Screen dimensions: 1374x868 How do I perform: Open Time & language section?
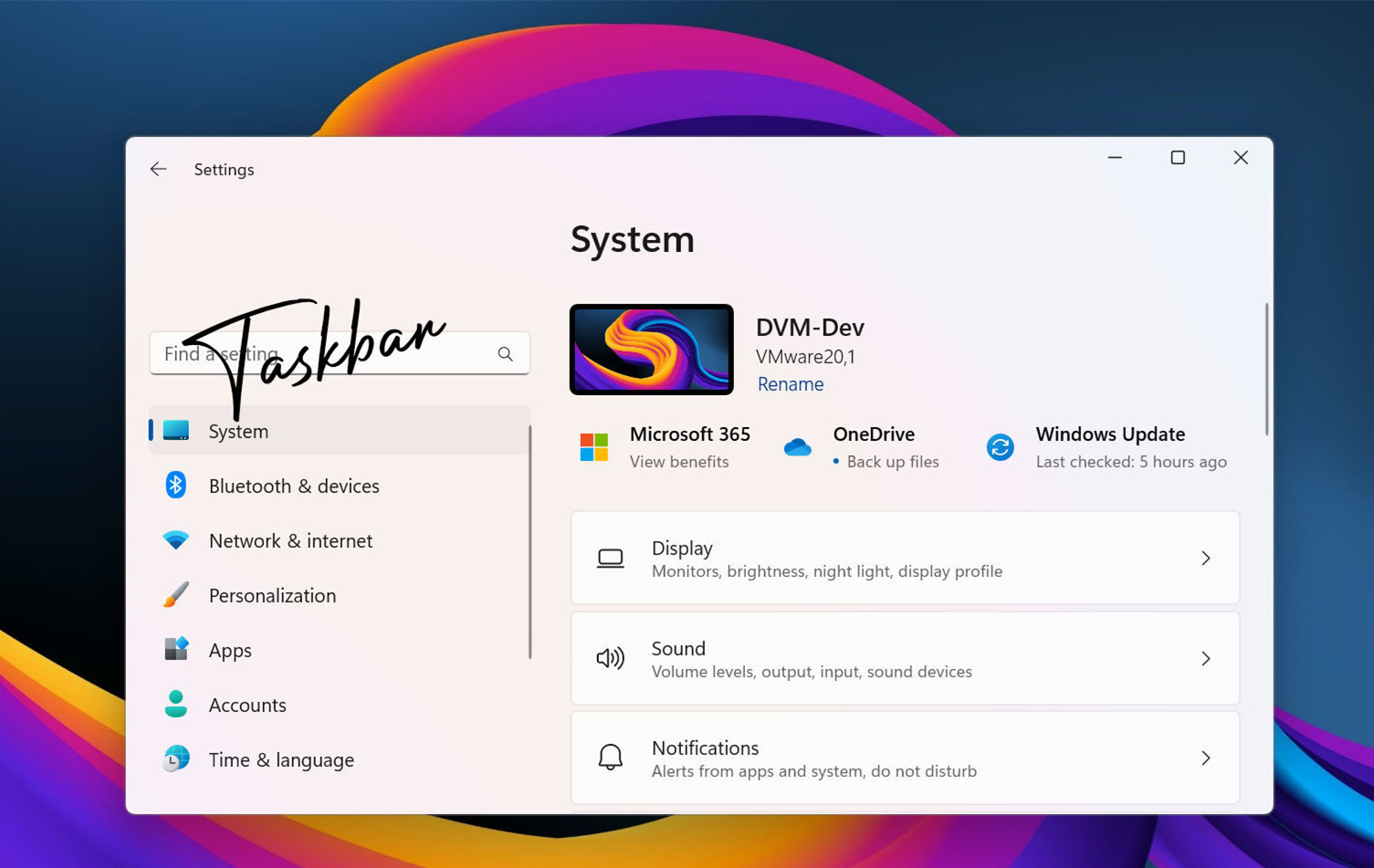coord(340,759)
